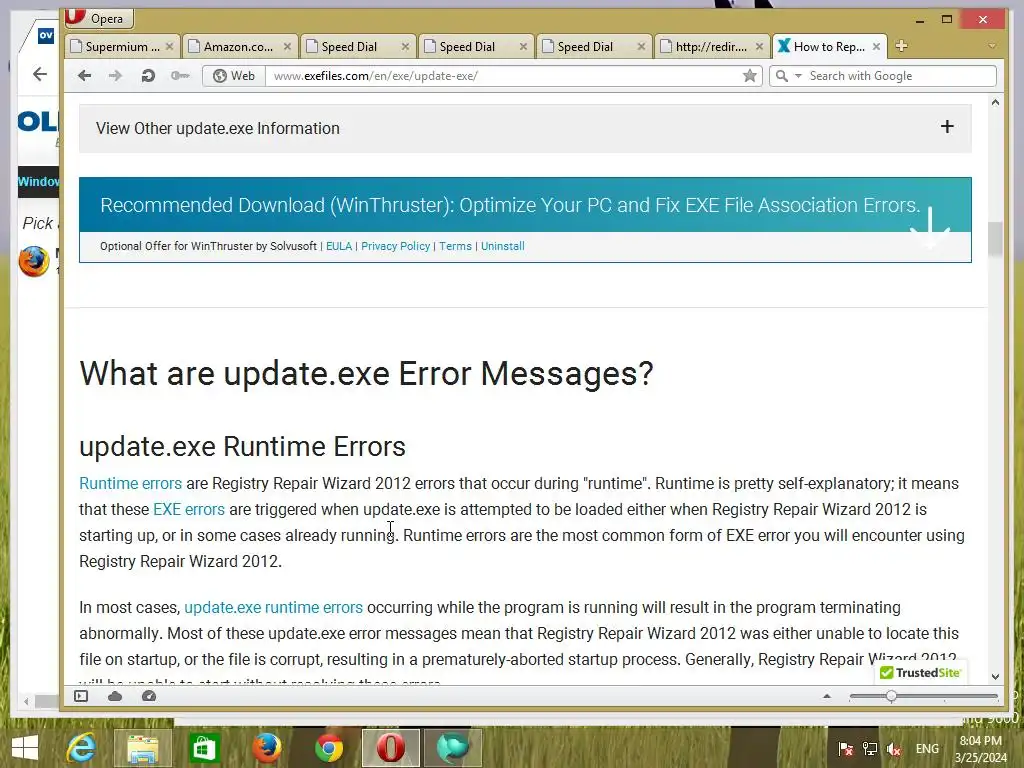
Task: Open File Explorer from taskbar
Action: tap(143, 748)
